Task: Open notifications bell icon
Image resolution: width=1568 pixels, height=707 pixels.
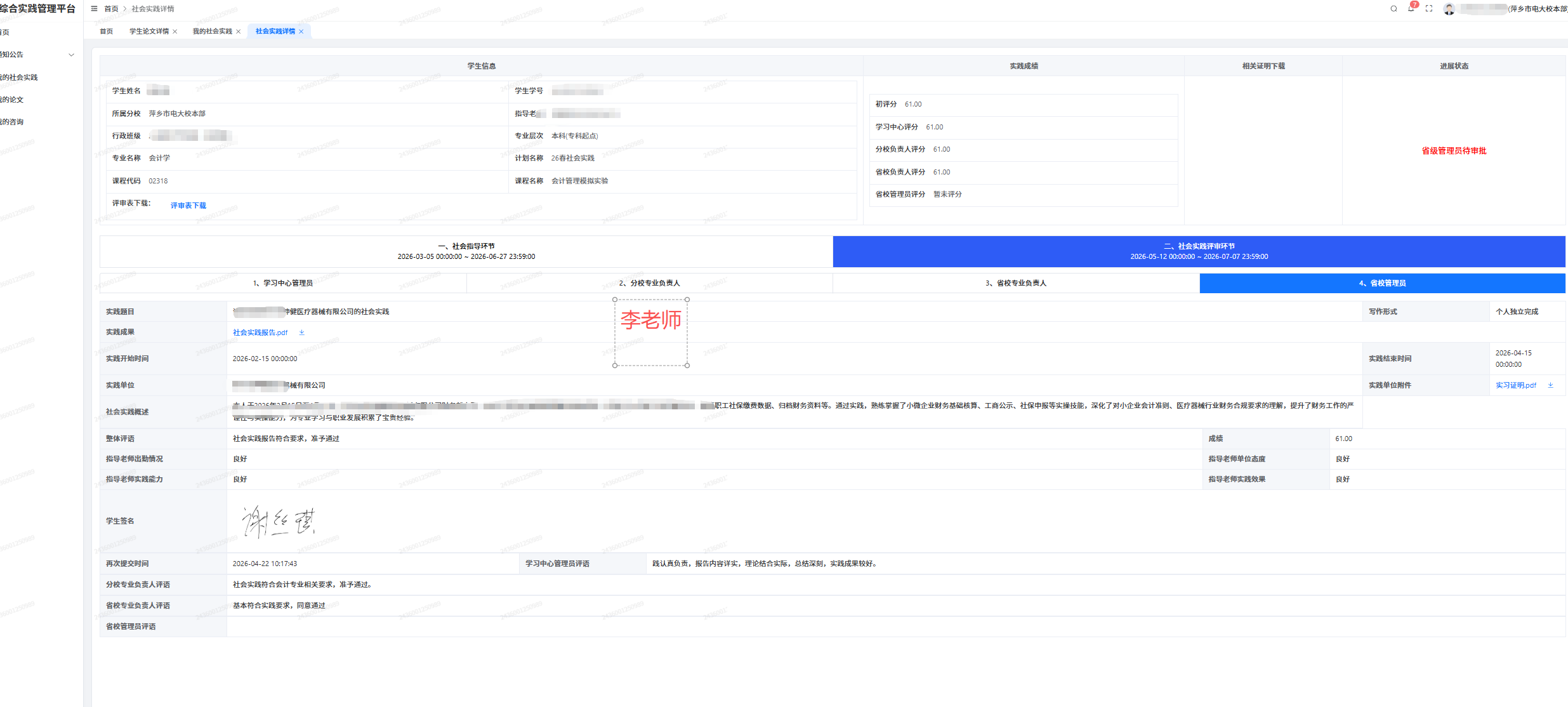Action: click(x=1411, y=9)
